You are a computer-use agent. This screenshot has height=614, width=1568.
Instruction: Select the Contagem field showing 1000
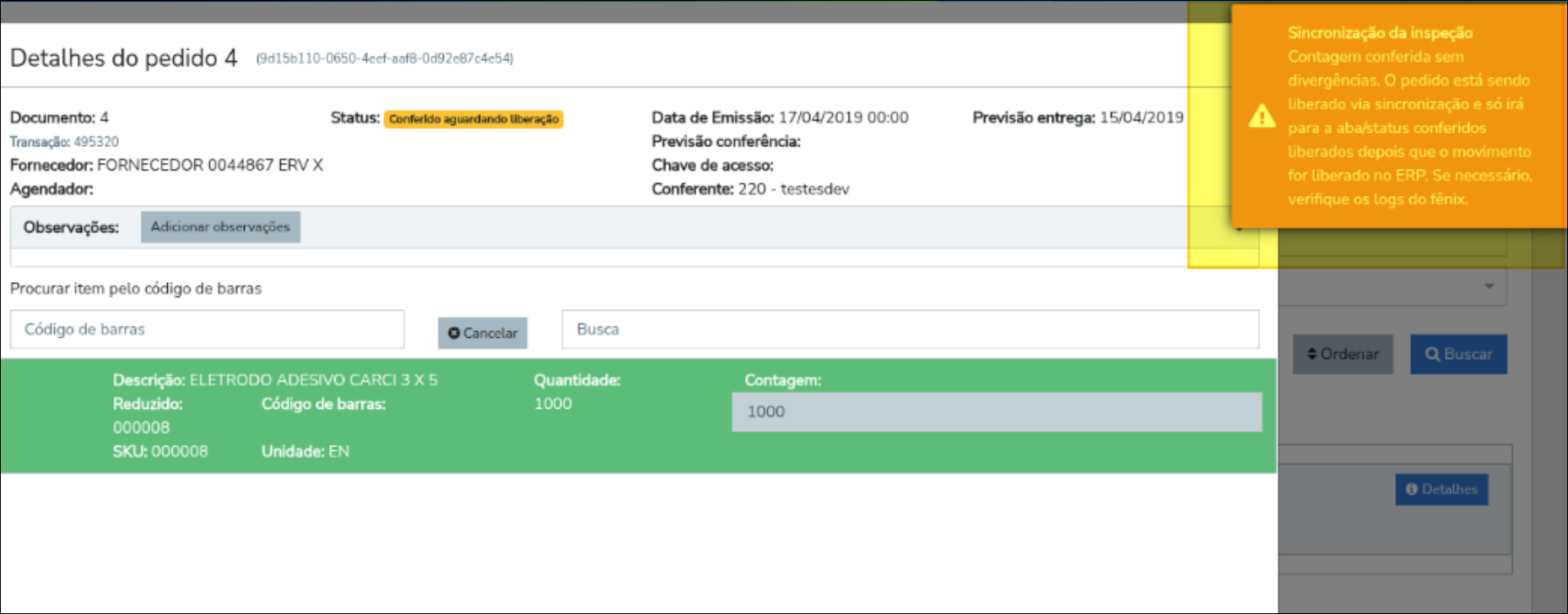[x=997, y=411]
